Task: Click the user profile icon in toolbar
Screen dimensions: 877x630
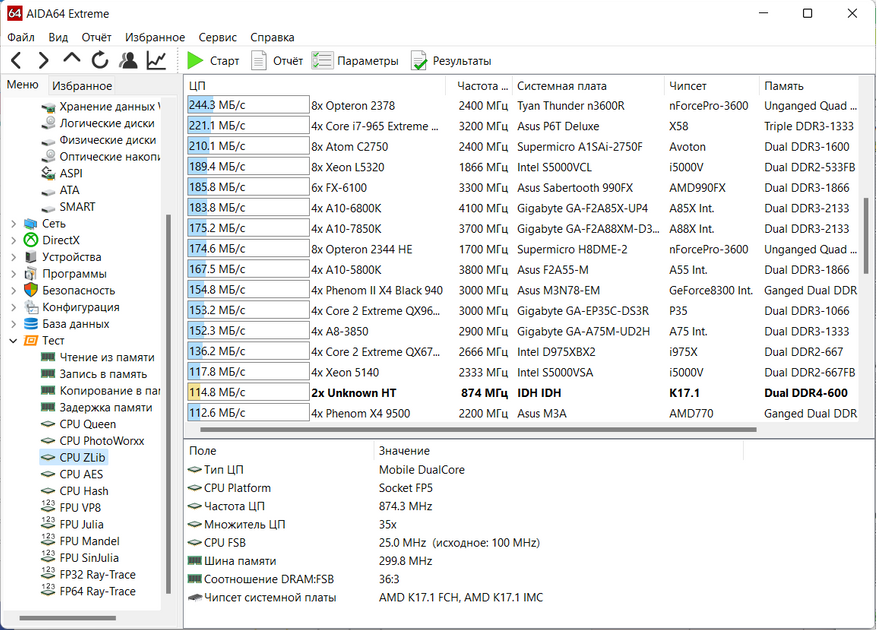Action: [x=129, y=60]
